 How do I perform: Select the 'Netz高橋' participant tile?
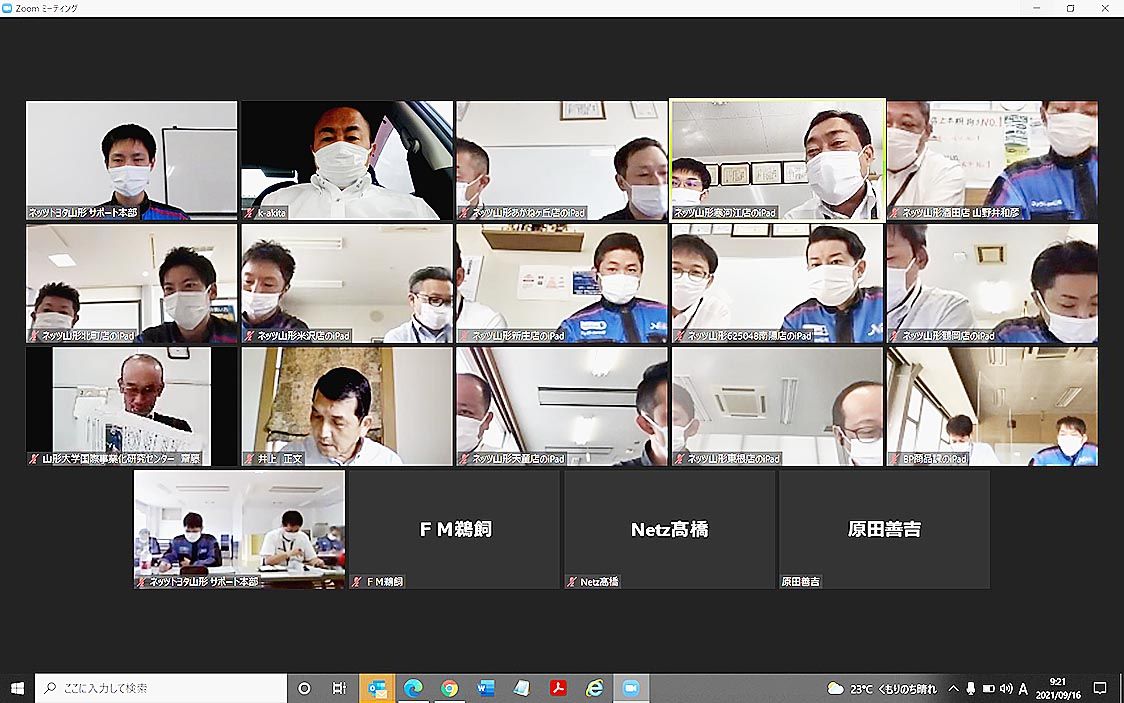click(669, 529)
